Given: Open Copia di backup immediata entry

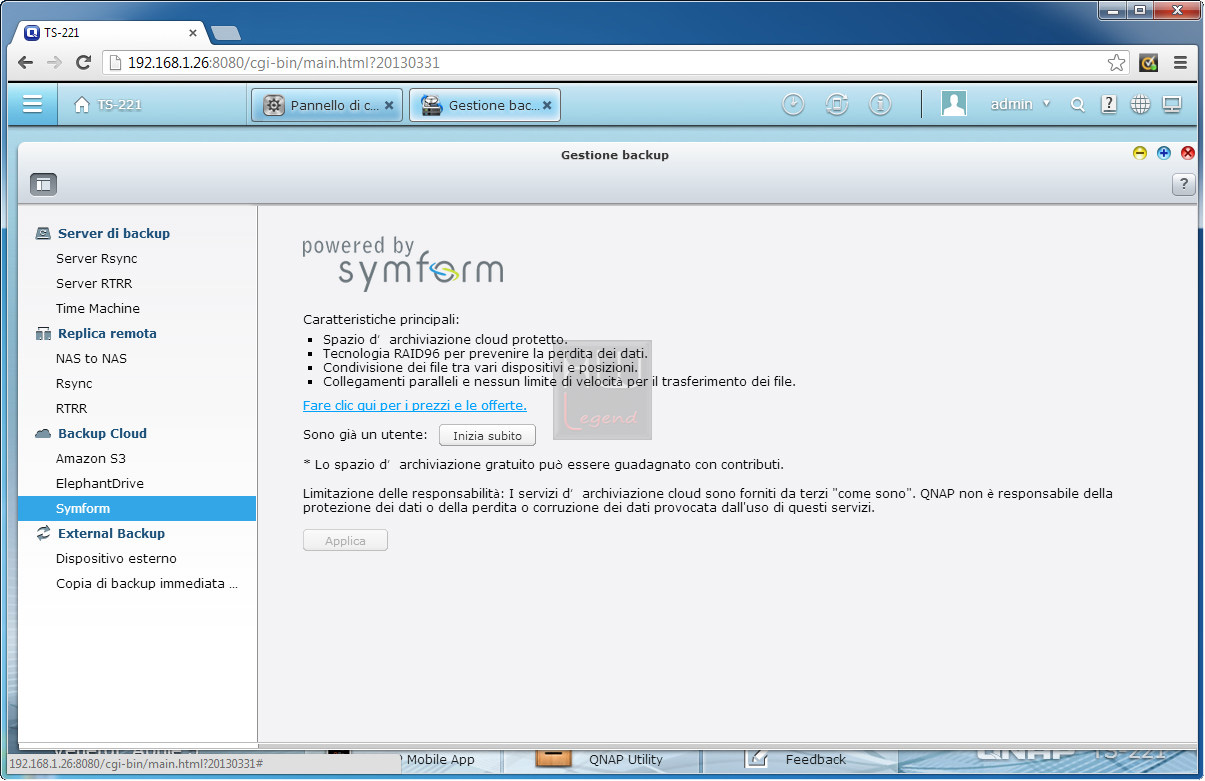Looking at the screenshot, I should coord(147,583).
